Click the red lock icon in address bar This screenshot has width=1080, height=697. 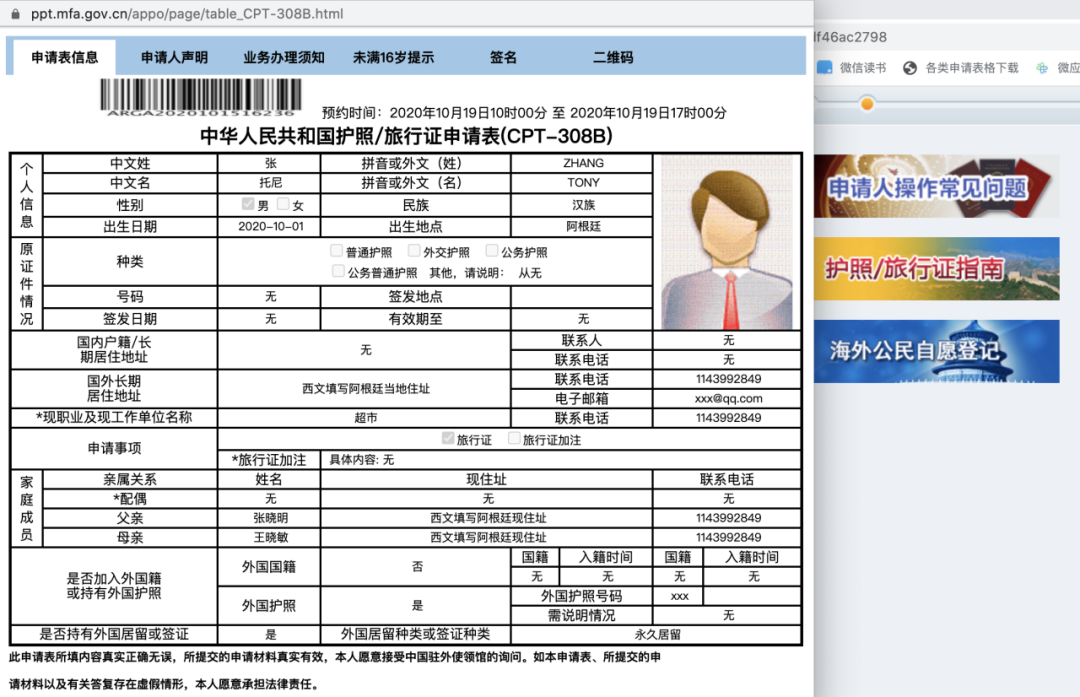coord(14,14)
